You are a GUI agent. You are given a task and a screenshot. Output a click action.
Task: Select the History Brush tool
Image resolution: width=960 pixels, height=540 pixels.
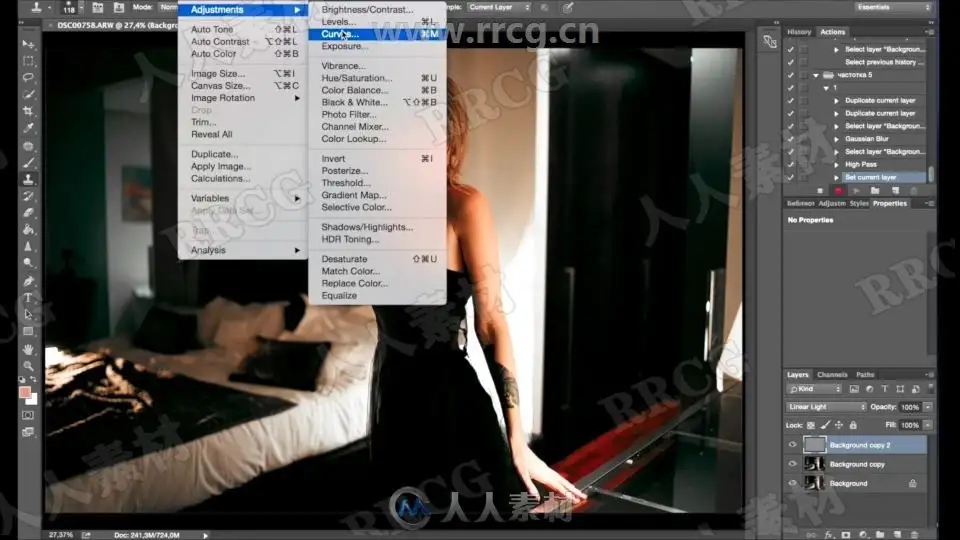click(28, 197)
